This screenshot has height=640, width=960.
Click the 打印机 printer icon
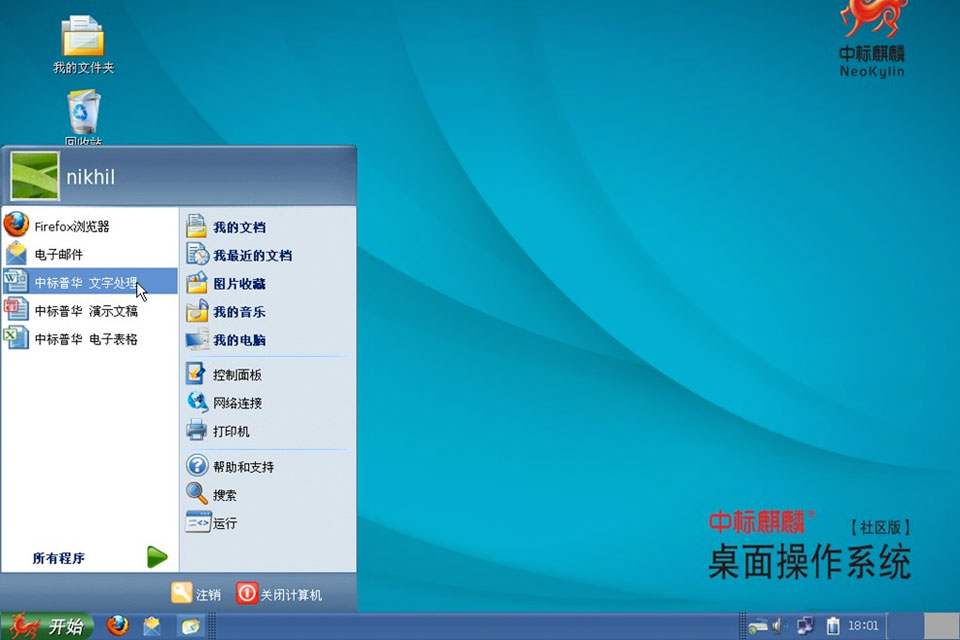pyautogui.click(x=197, y=430)
